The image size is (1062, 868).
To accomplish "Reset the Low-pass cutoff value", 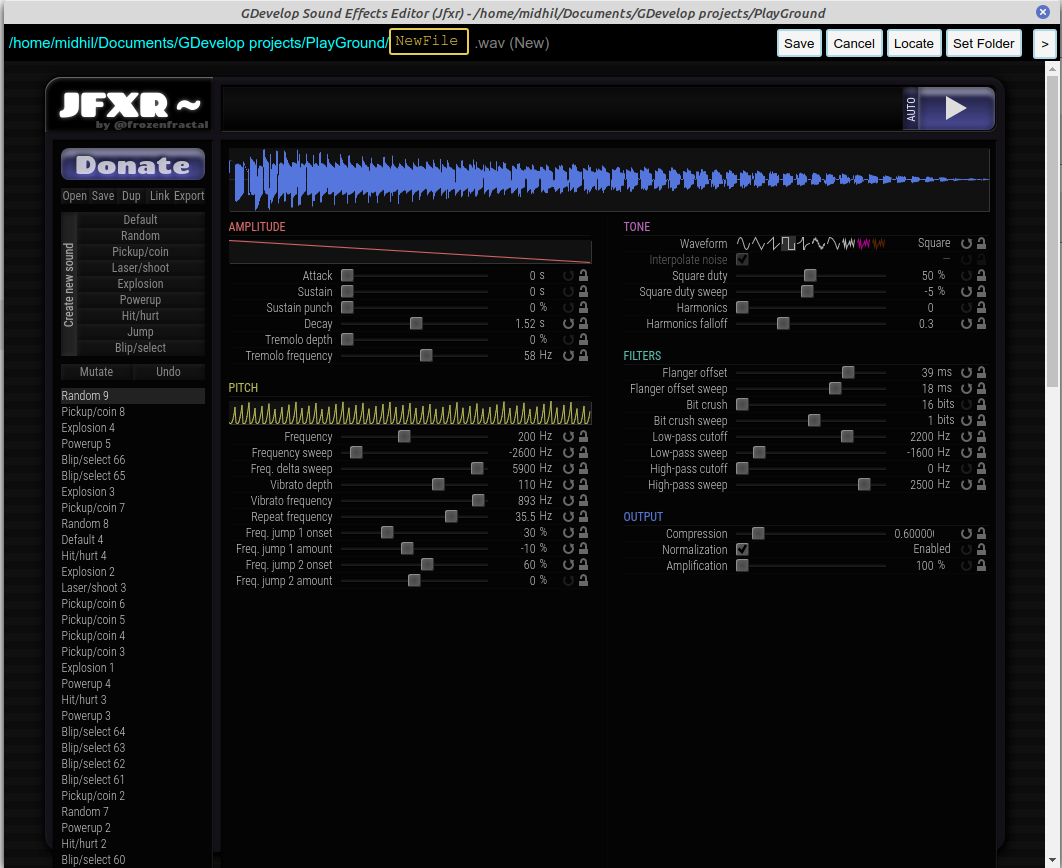I will coord(967,436).
